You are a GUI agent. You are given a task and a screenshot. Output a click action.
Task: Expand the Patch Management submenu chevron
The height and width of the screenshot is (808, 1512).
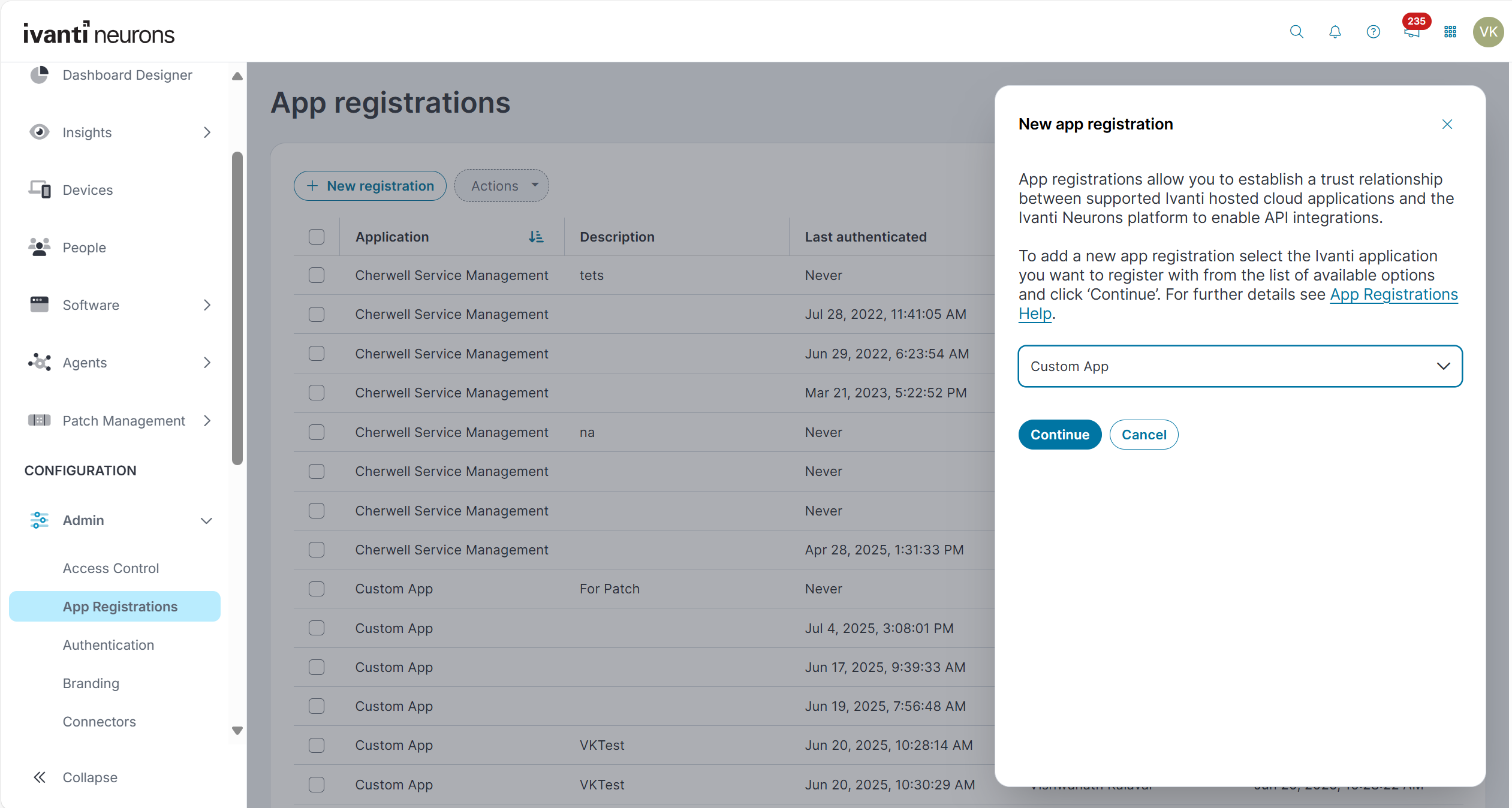[207, 420]
